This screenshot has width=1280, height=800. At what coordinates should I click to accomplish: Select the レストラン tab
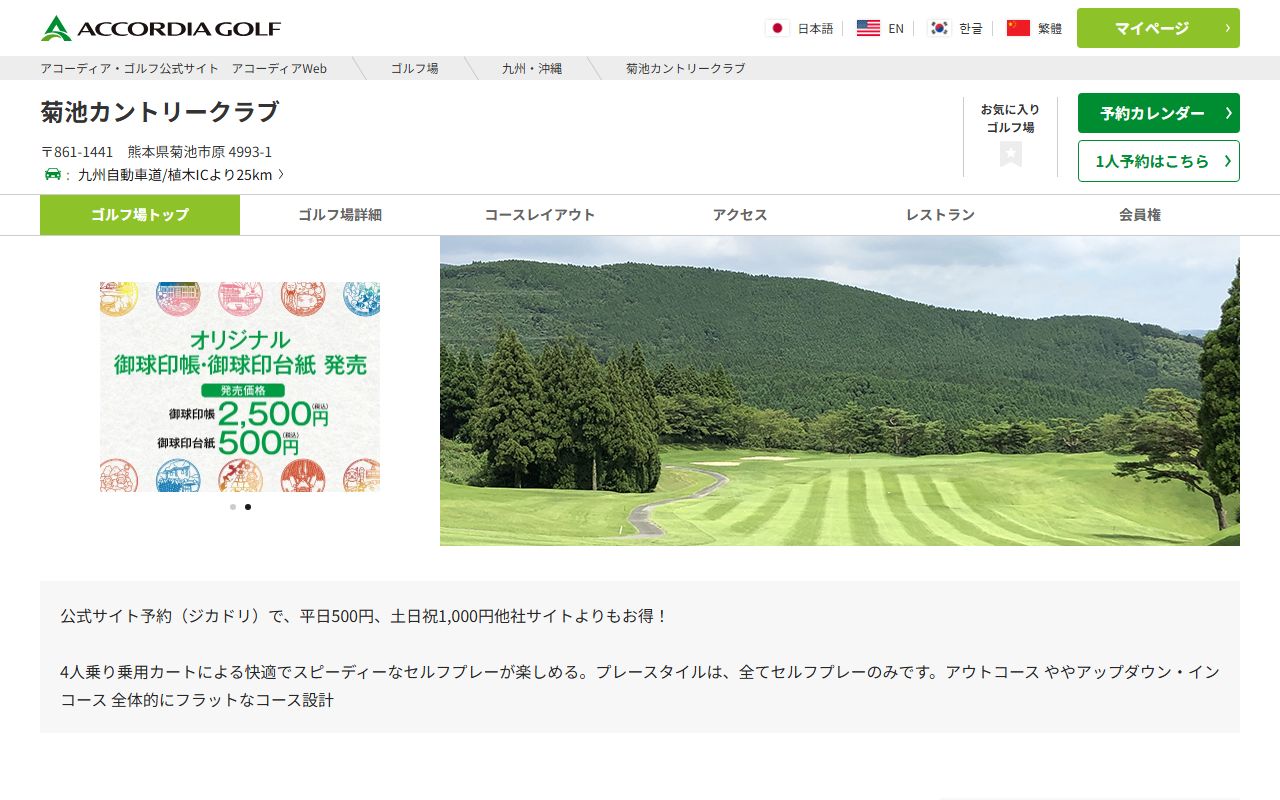(940, 215)
